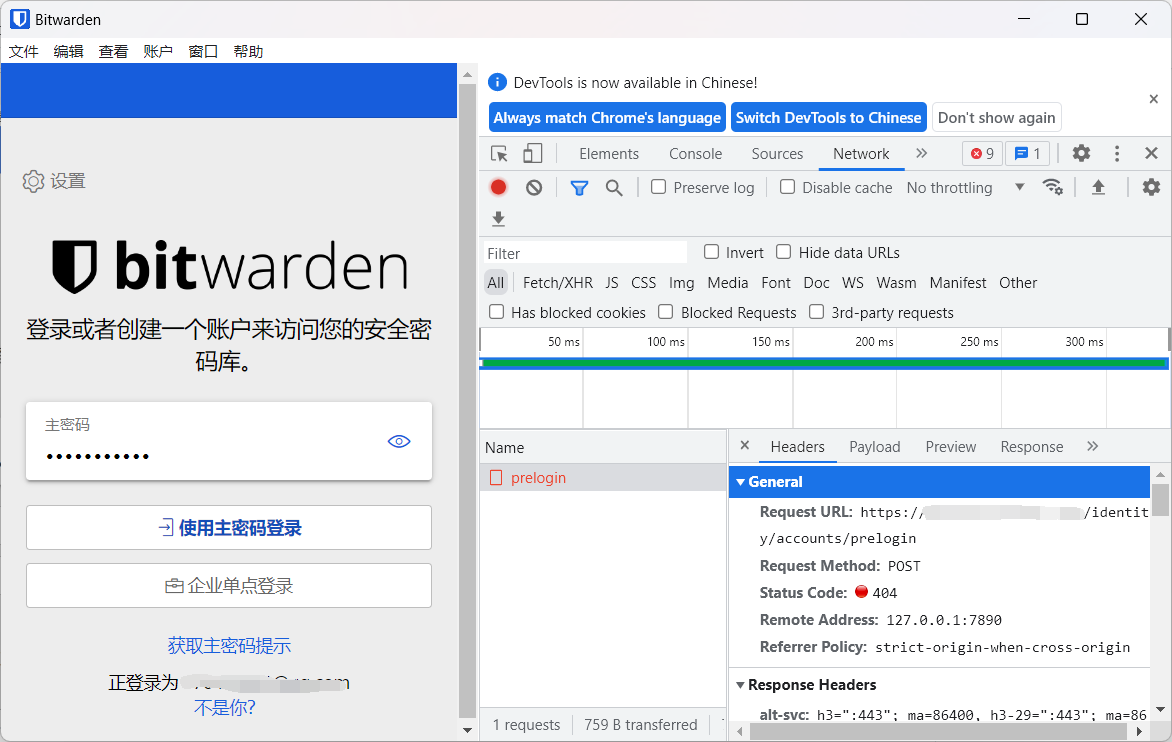Dismiss the DevTools language infobar
The image size is (1172, 742).
(1153, 99)
